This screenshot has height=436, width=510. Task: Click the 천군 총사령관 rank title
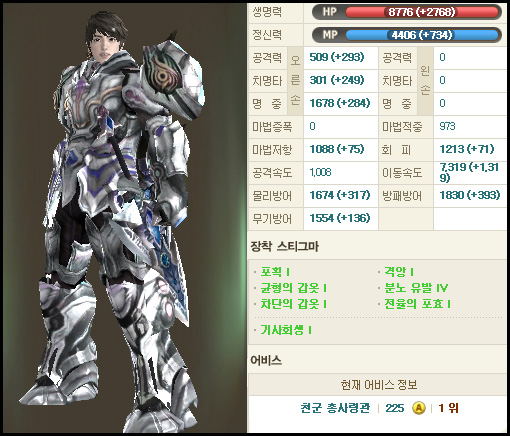coord(335,408)
